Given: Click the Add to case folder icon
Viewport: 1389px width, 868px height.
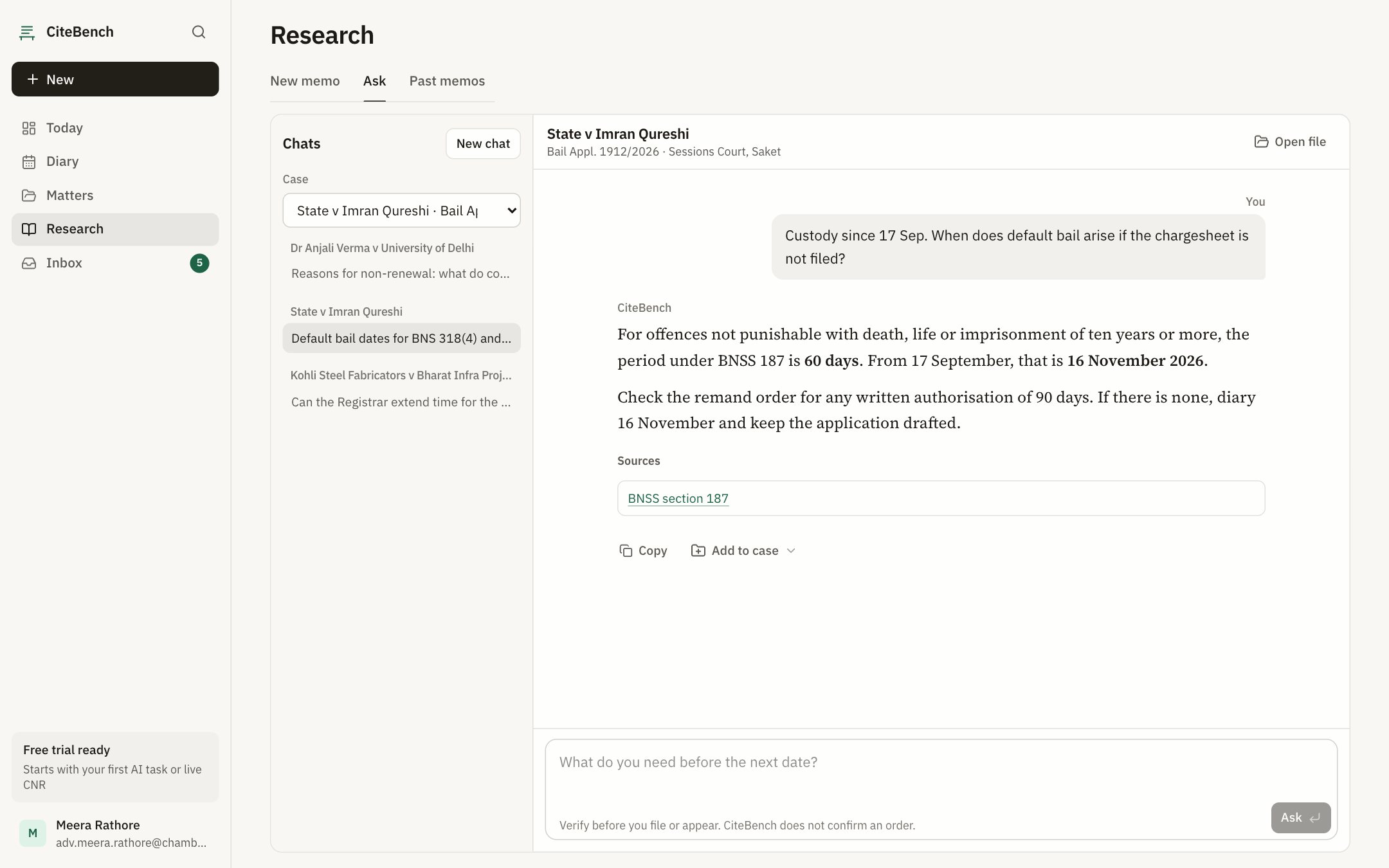Looking at the screenshot, I should click(x=698, y=550).
